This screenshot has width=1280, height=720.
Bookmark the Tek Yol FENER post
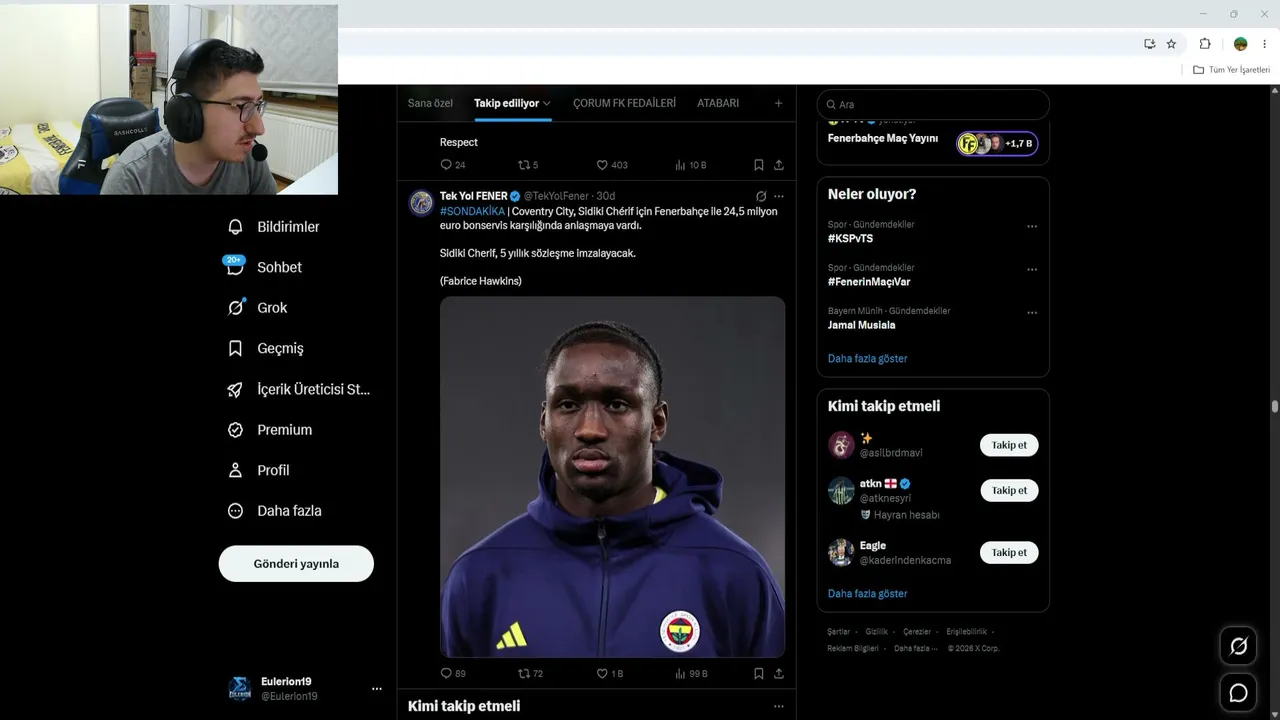[x=759, y=674]
